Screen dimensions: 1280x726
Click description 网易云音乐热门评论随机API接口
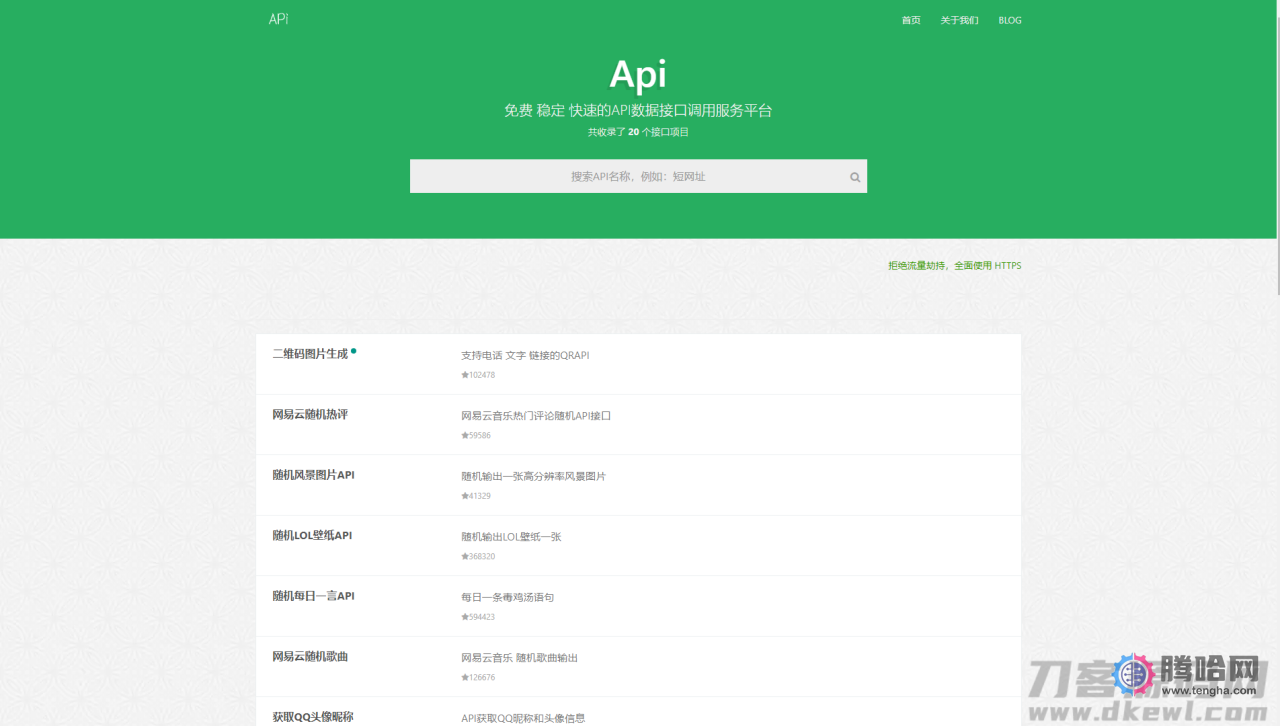[x=536, y=416]
